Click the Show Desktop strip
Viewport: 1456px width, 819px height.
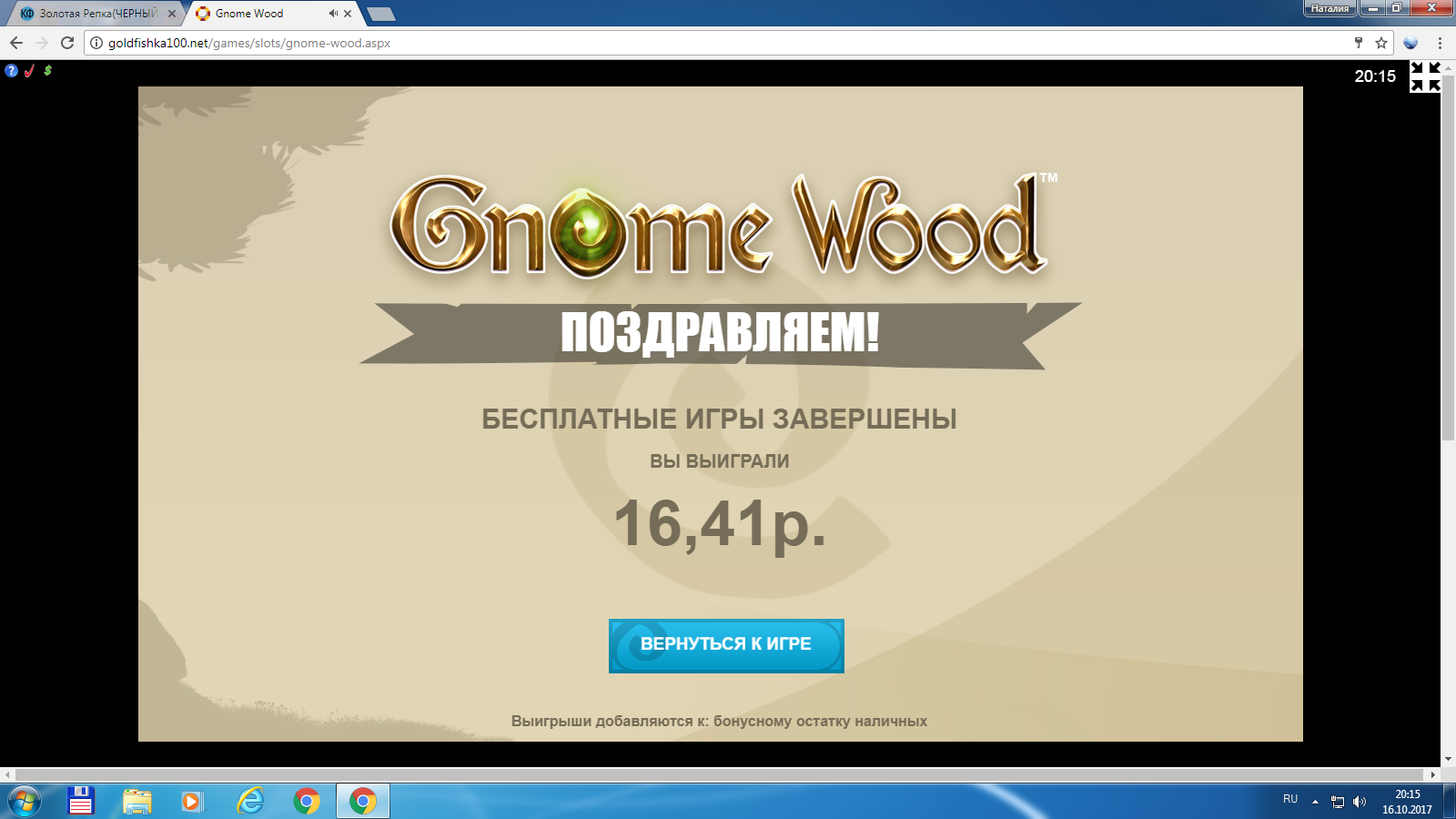1449,801
